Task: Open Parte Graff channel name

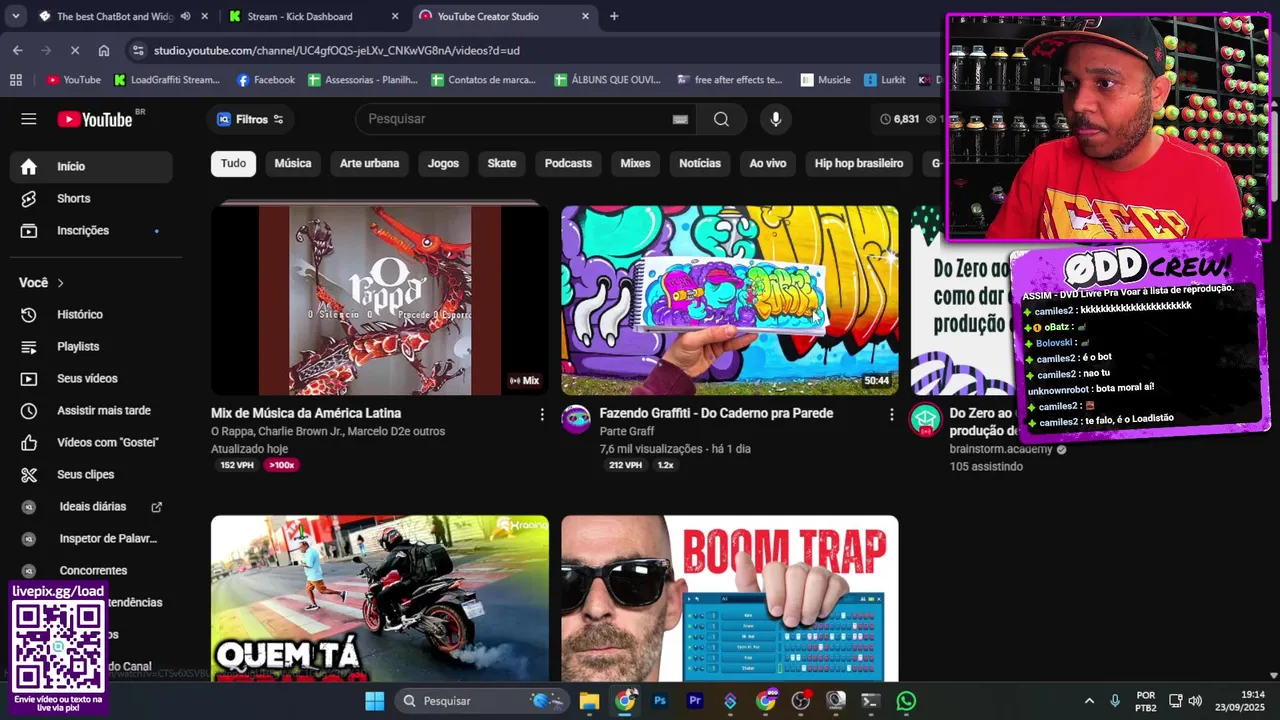Action: click(627, 431)
